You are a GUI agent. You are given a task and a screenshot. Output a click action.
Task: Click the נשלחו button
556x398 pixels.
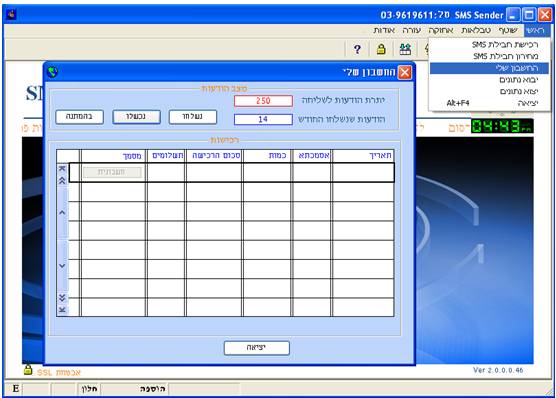pyautogui.click(x=193, y=117)
